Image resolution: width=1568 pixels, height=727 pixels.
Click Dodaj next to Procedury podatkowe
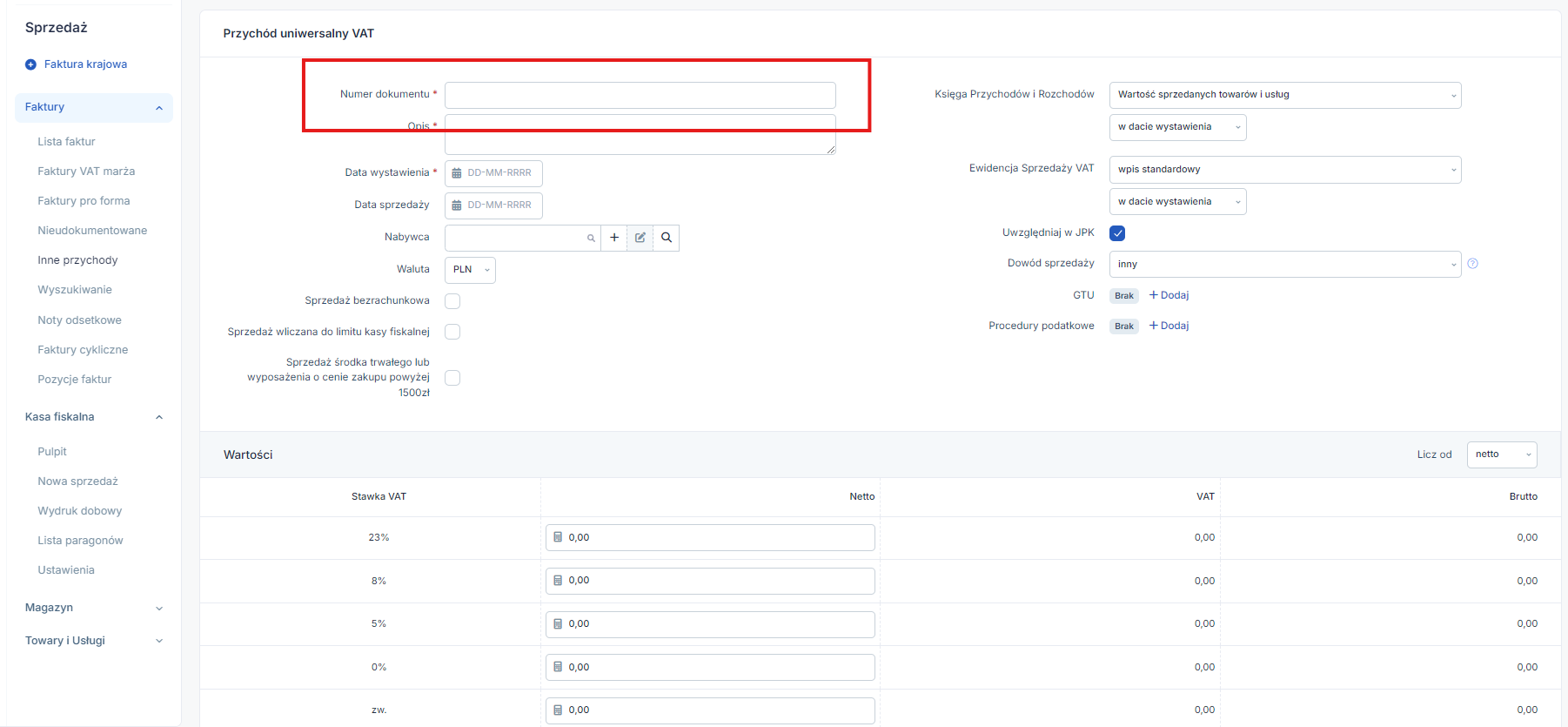[1169, 326]
